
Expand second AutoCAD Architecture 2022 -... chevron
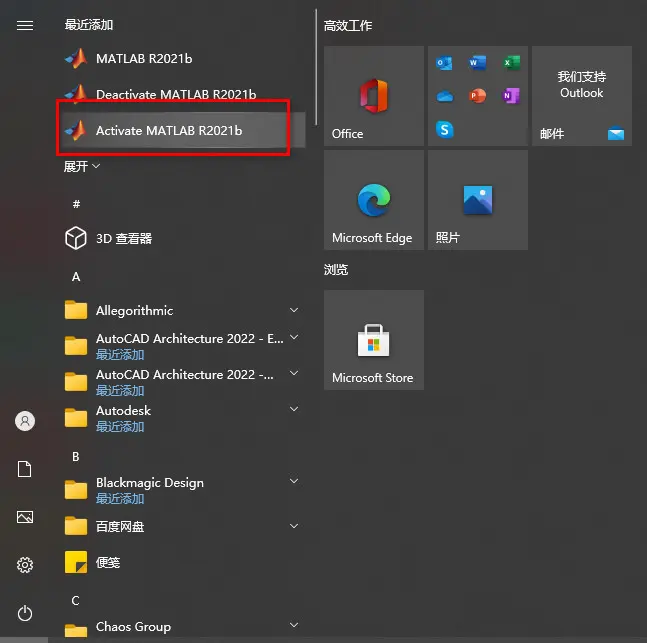[x=294, y=373]
